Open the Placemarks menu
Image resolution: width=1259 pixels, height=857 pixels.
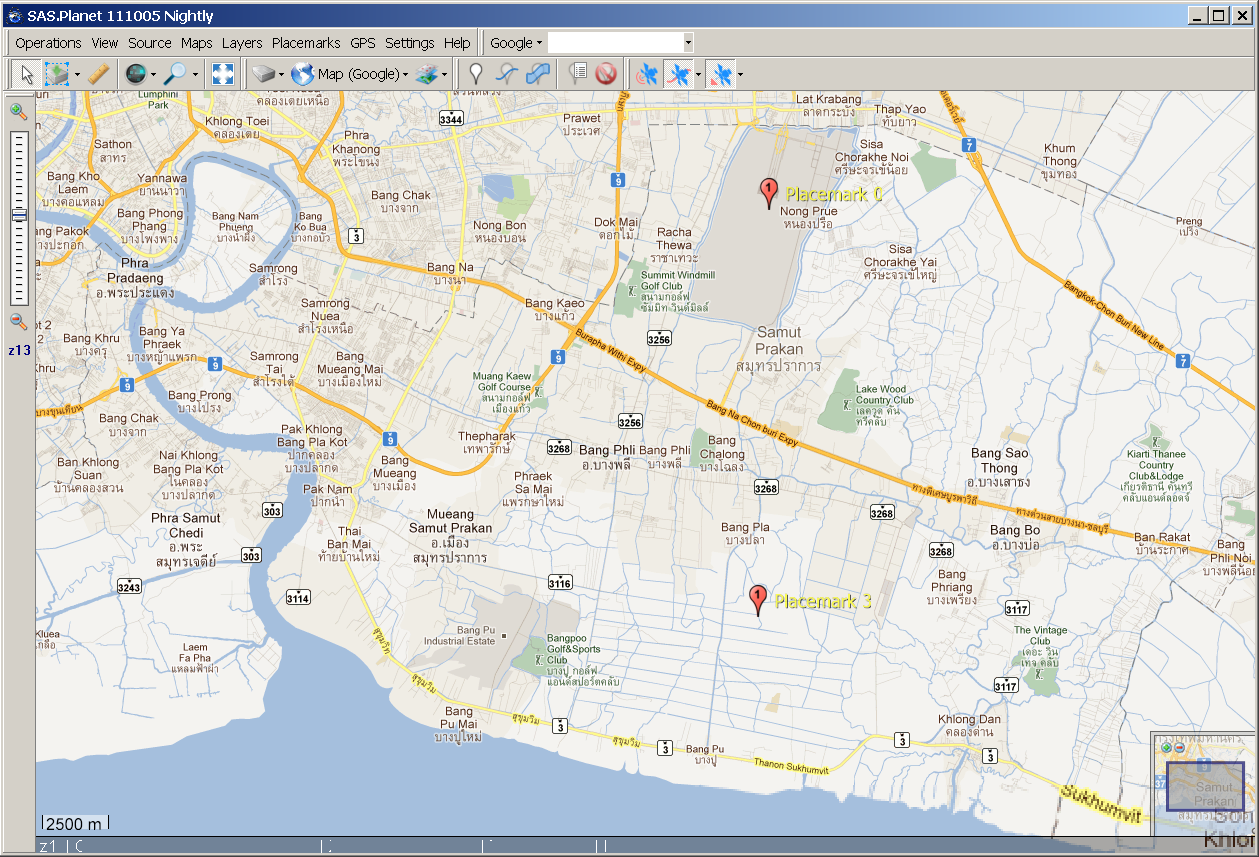coord(306,43)
